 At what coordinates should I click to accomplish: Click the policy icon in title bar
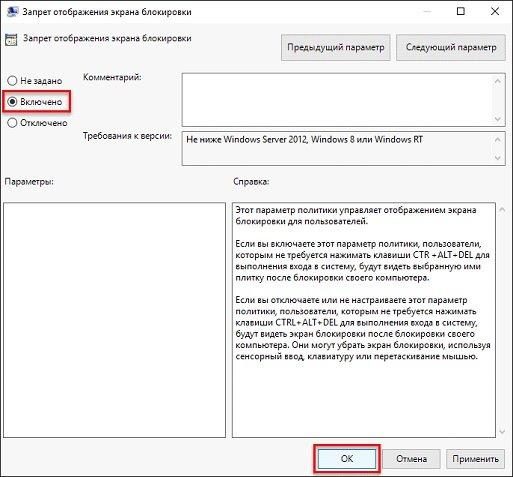point(12,11)
